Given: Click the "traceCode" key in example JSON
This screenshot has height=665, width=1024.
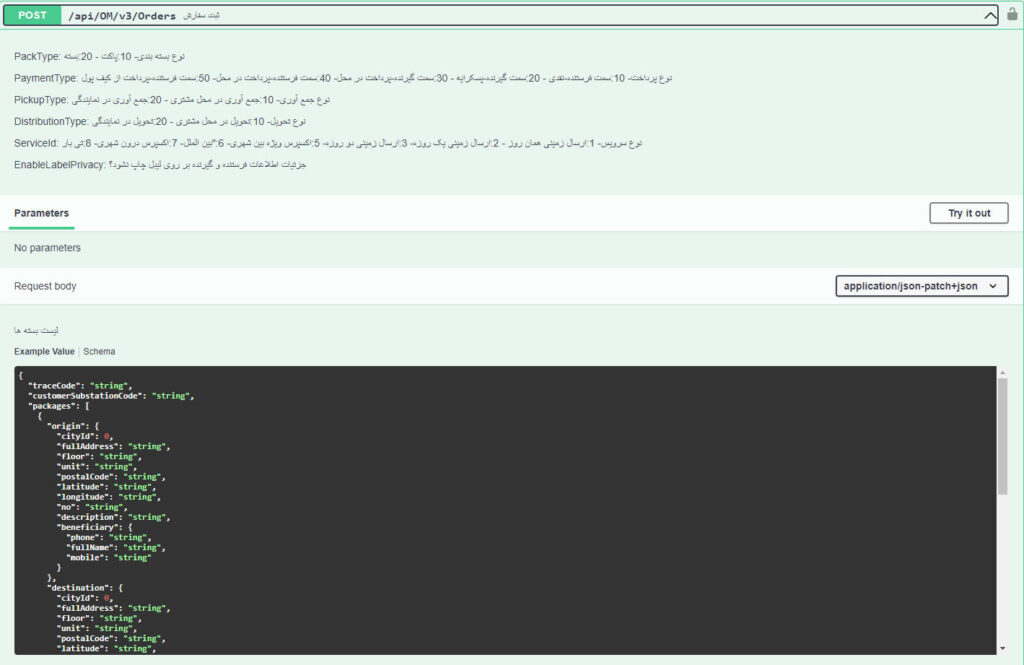Looking at the screenshot, I should coord(56,385).
